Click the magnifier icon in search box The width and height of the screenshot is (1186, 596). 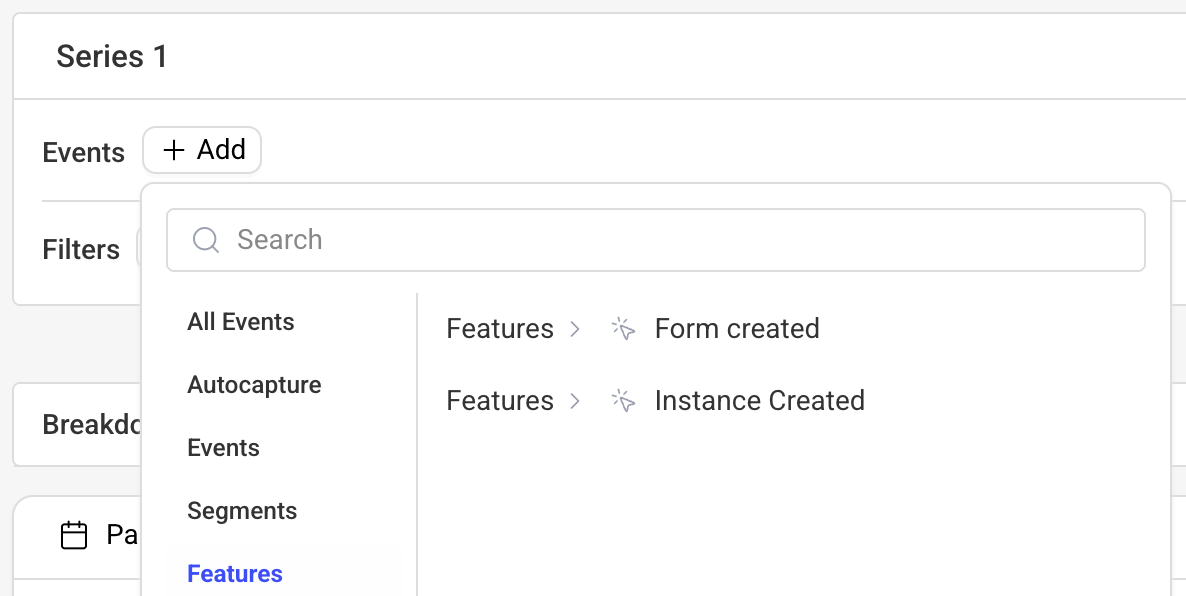click(206, 240)
